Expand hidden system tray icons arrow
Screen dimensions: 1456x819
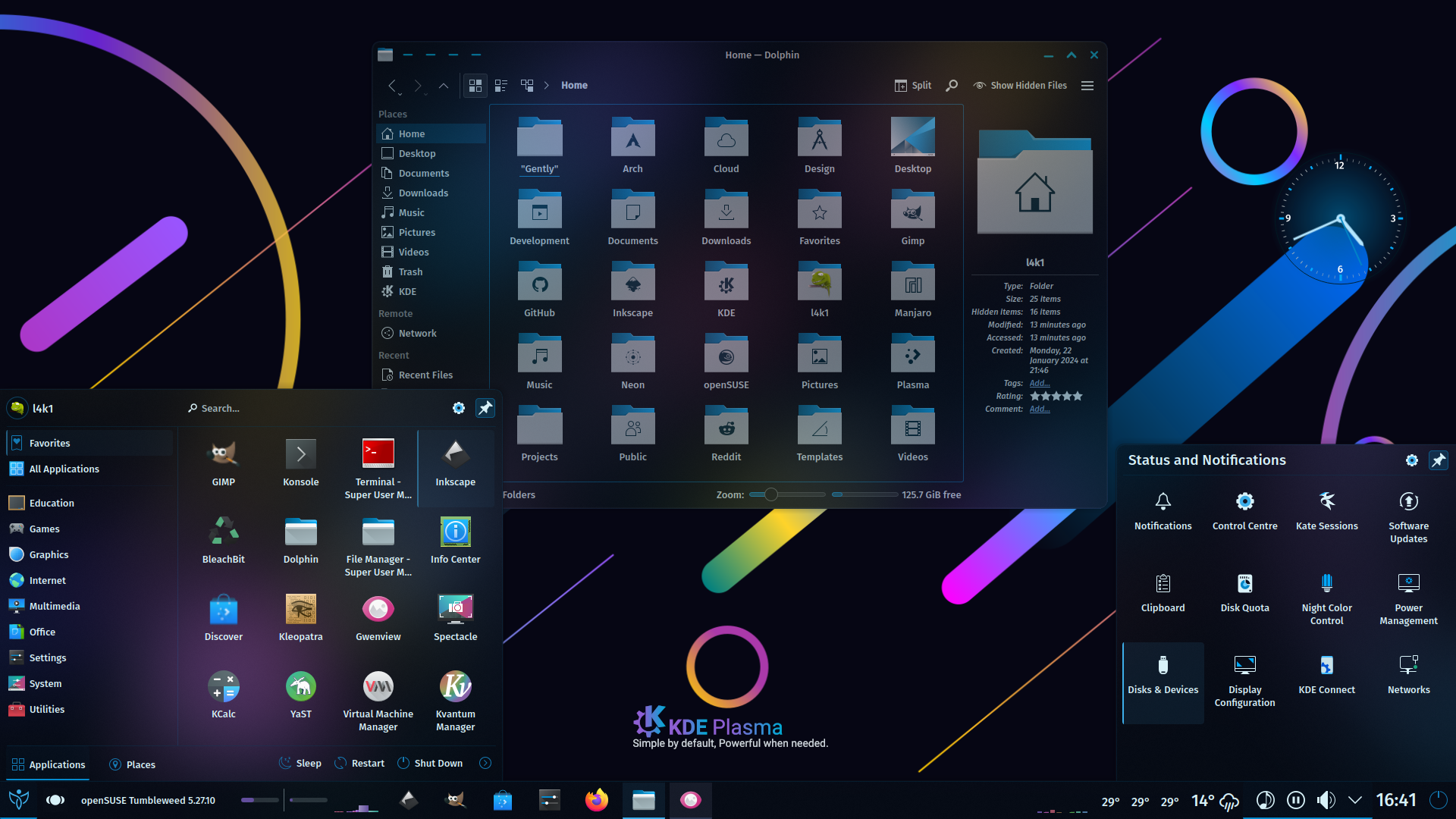tap(1355, 800)
